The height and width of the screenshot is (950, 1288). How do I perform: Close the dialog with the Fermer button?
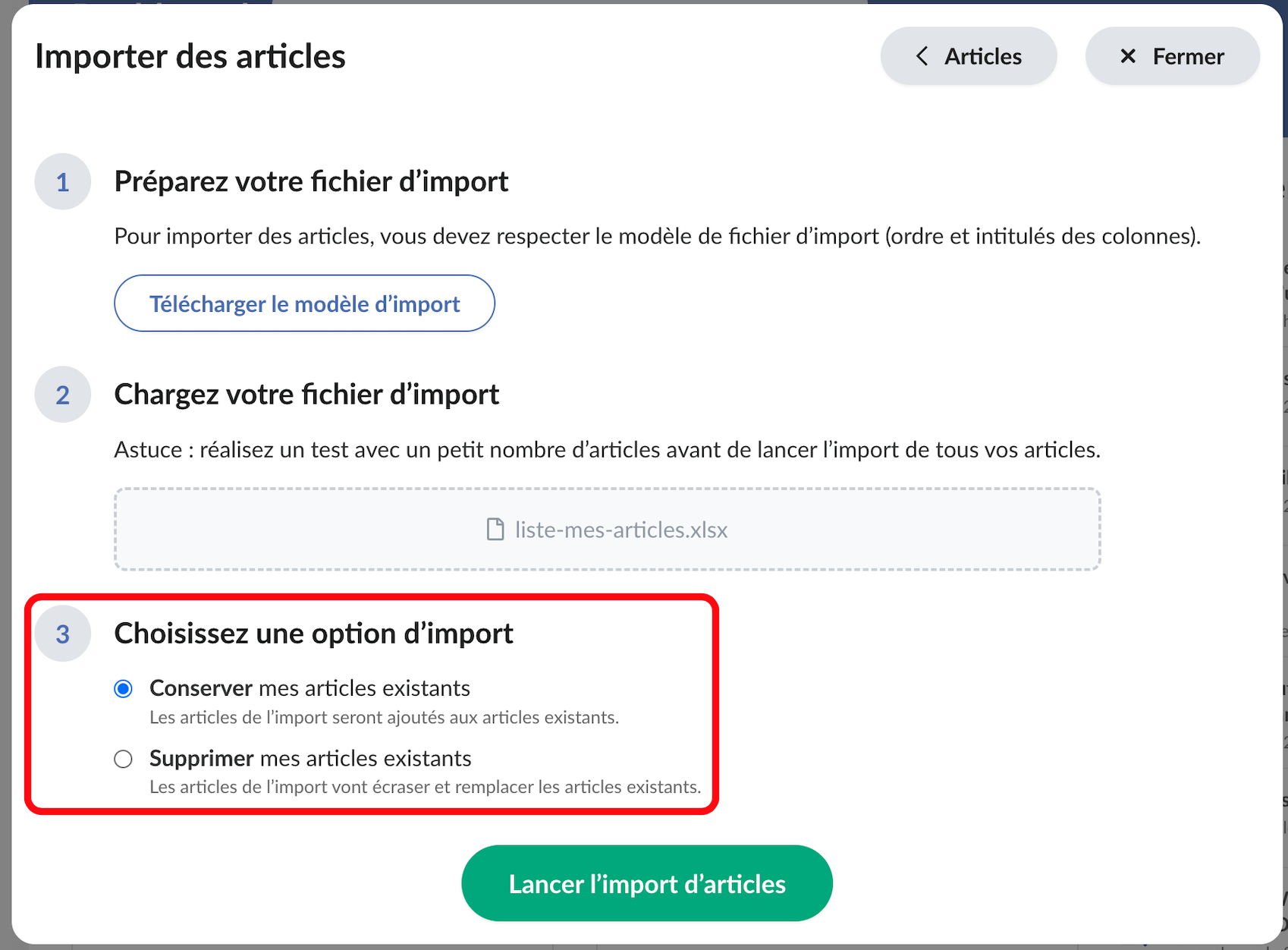pyautogui.click(x=1173, y=56)
